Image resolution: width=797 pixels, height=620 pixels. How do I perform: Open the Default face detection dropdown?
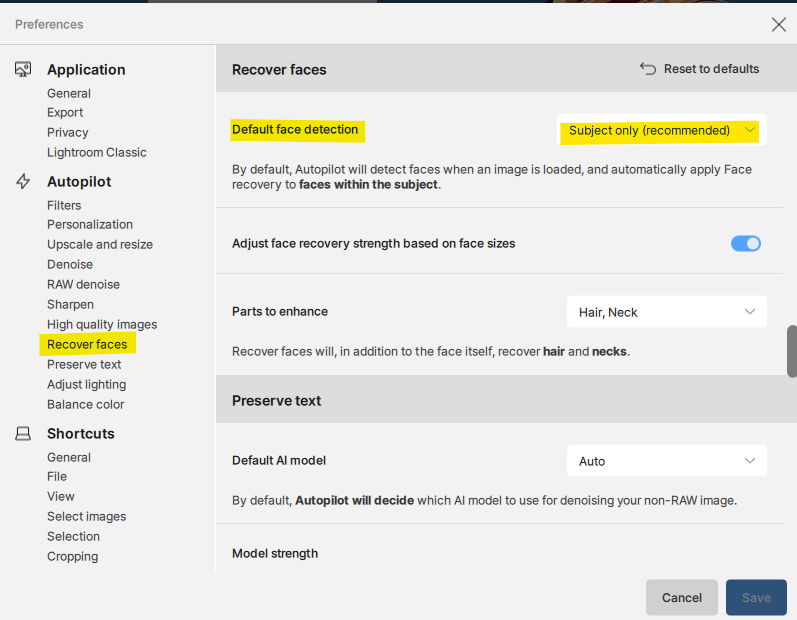662,130
